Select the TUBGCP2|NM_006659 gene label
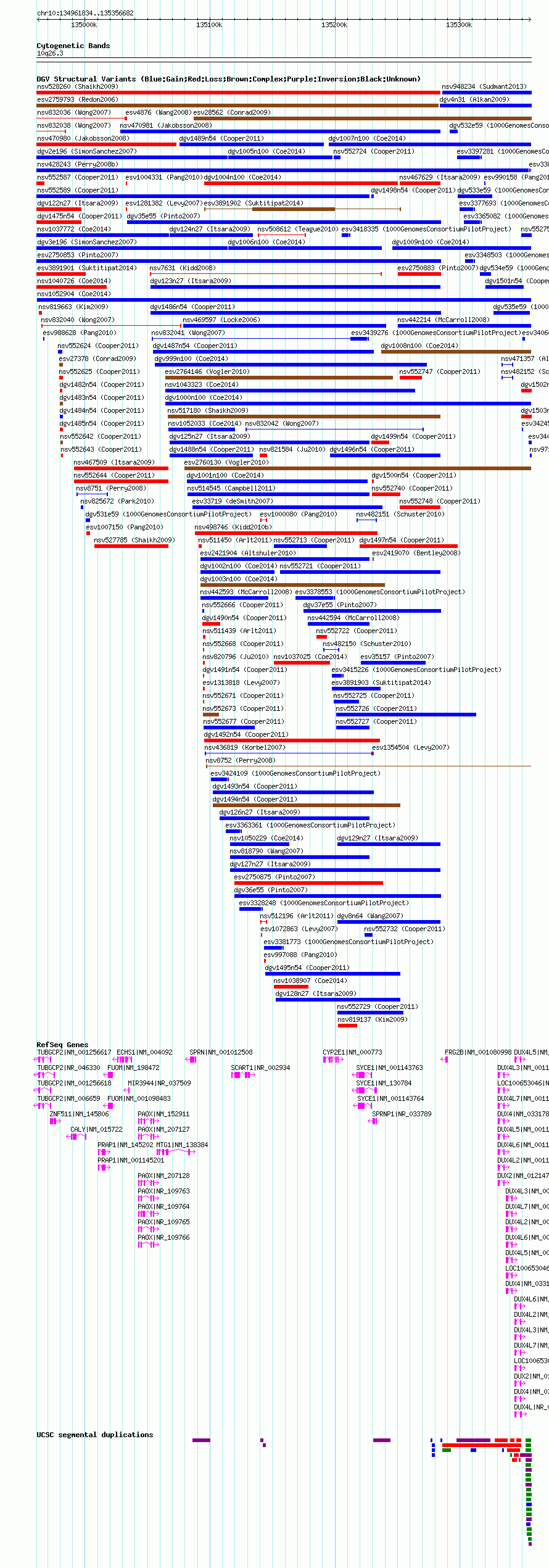 [68, 1098]
